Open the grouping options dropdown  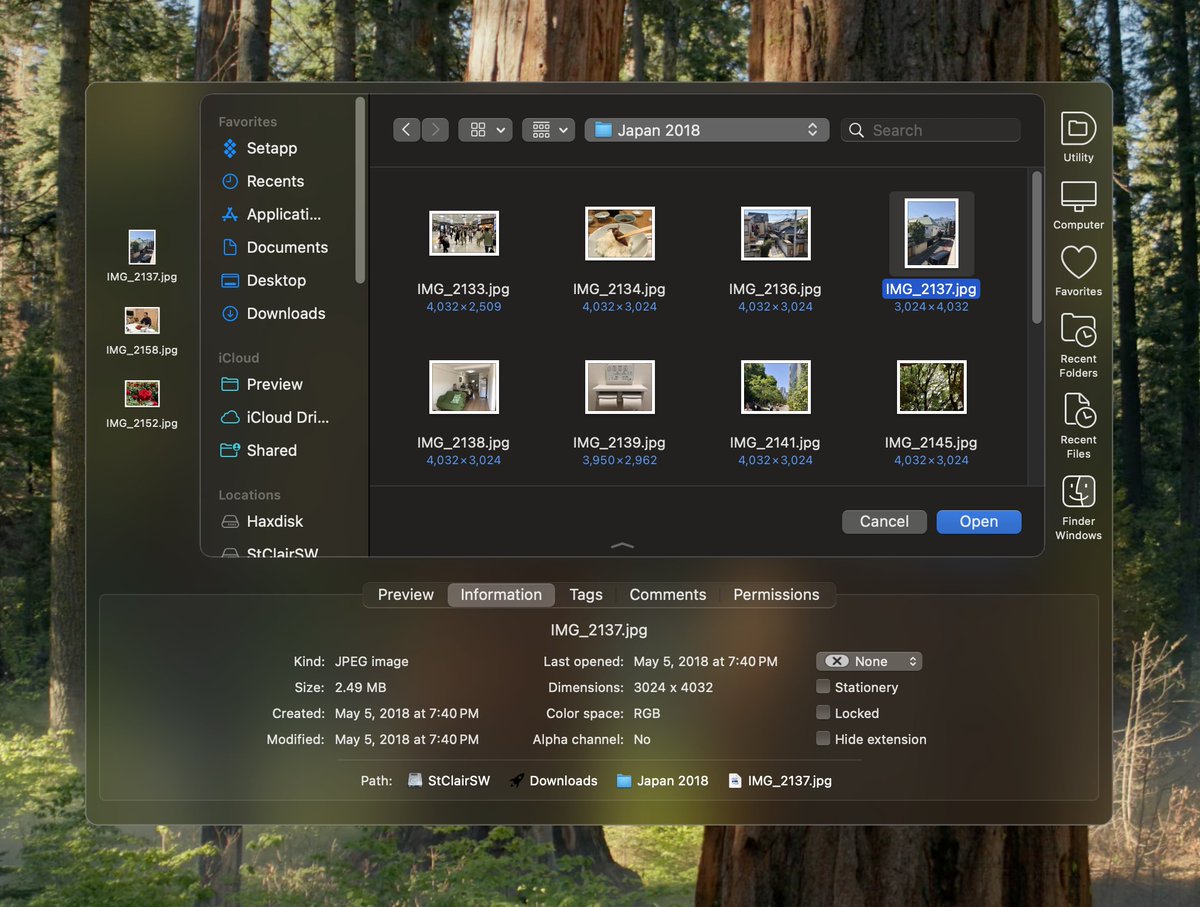click(548, 130)
